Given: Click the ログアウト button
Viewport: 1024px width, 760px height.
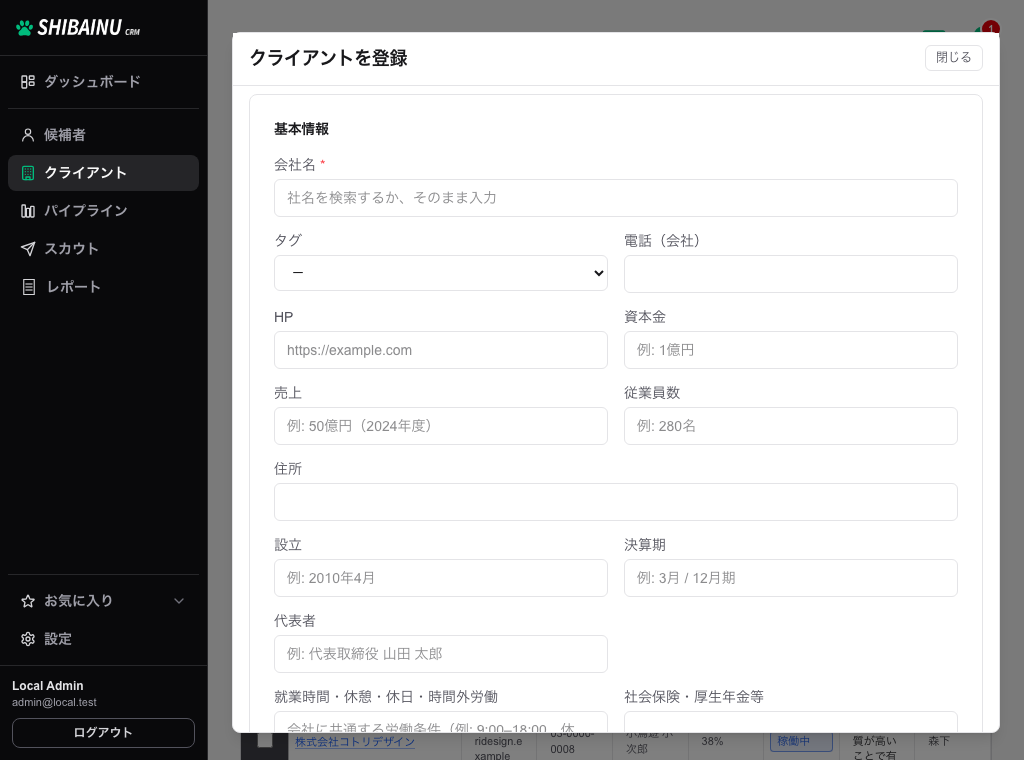Looking at the screenshot, I should click(103, 733).
